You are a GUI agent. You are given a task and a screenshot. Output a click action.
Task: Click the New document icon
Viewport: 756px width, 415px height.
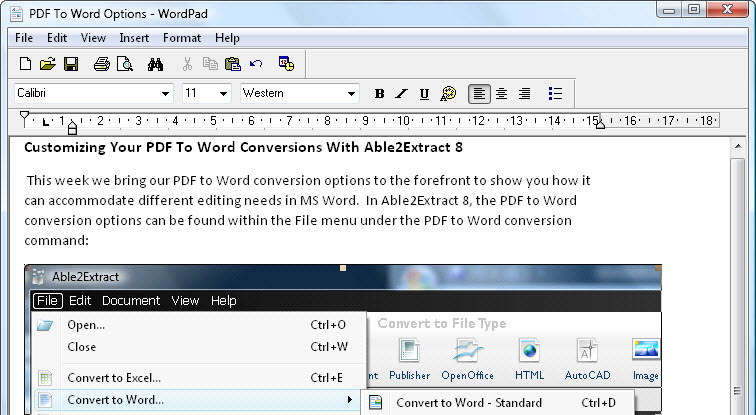(x=25, y=64)
